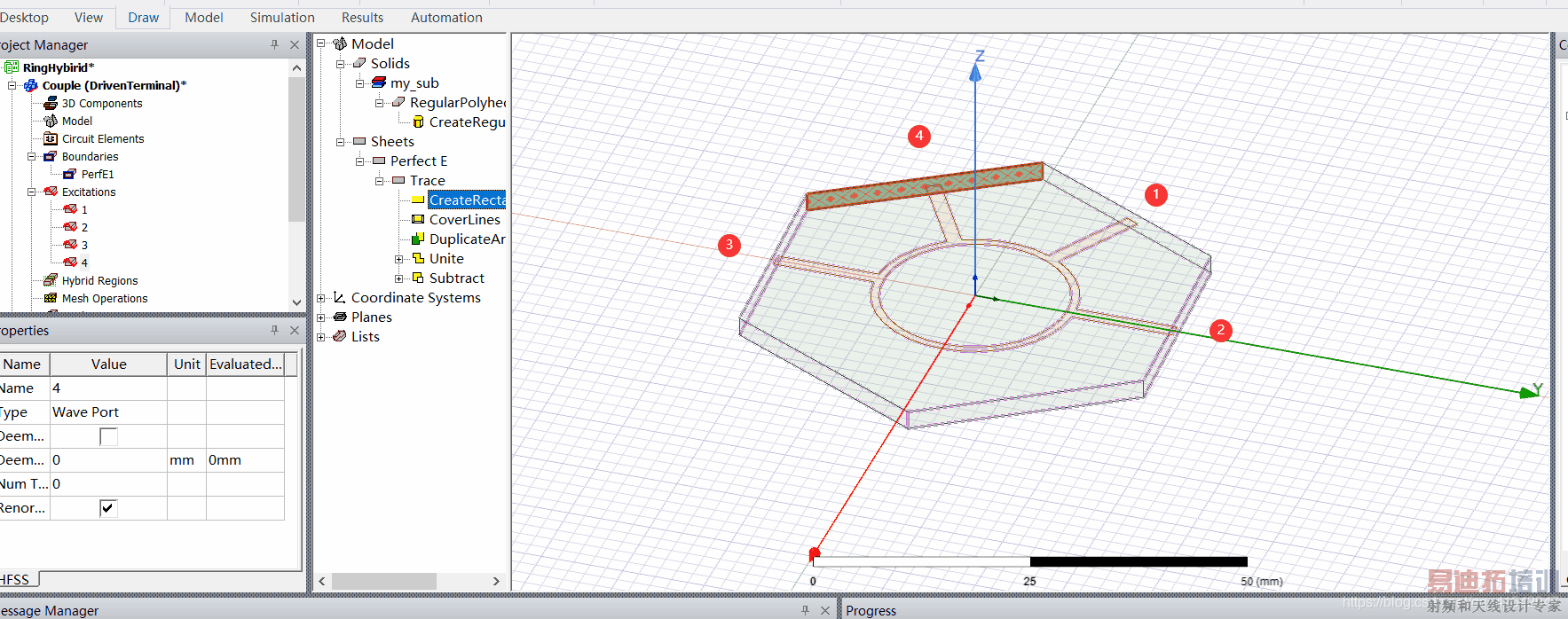Click the Hybrid Regions icon
1568x619 pixels.
tap(51, 280)
